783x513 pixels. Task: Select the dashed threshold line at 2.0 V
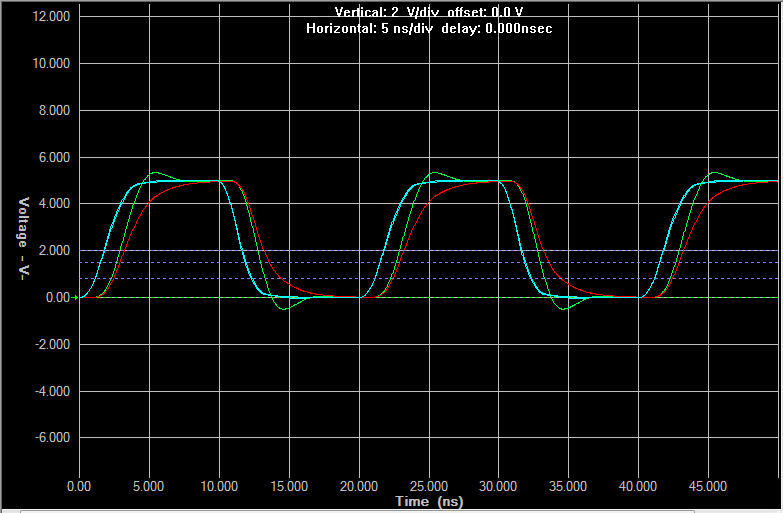429,251
